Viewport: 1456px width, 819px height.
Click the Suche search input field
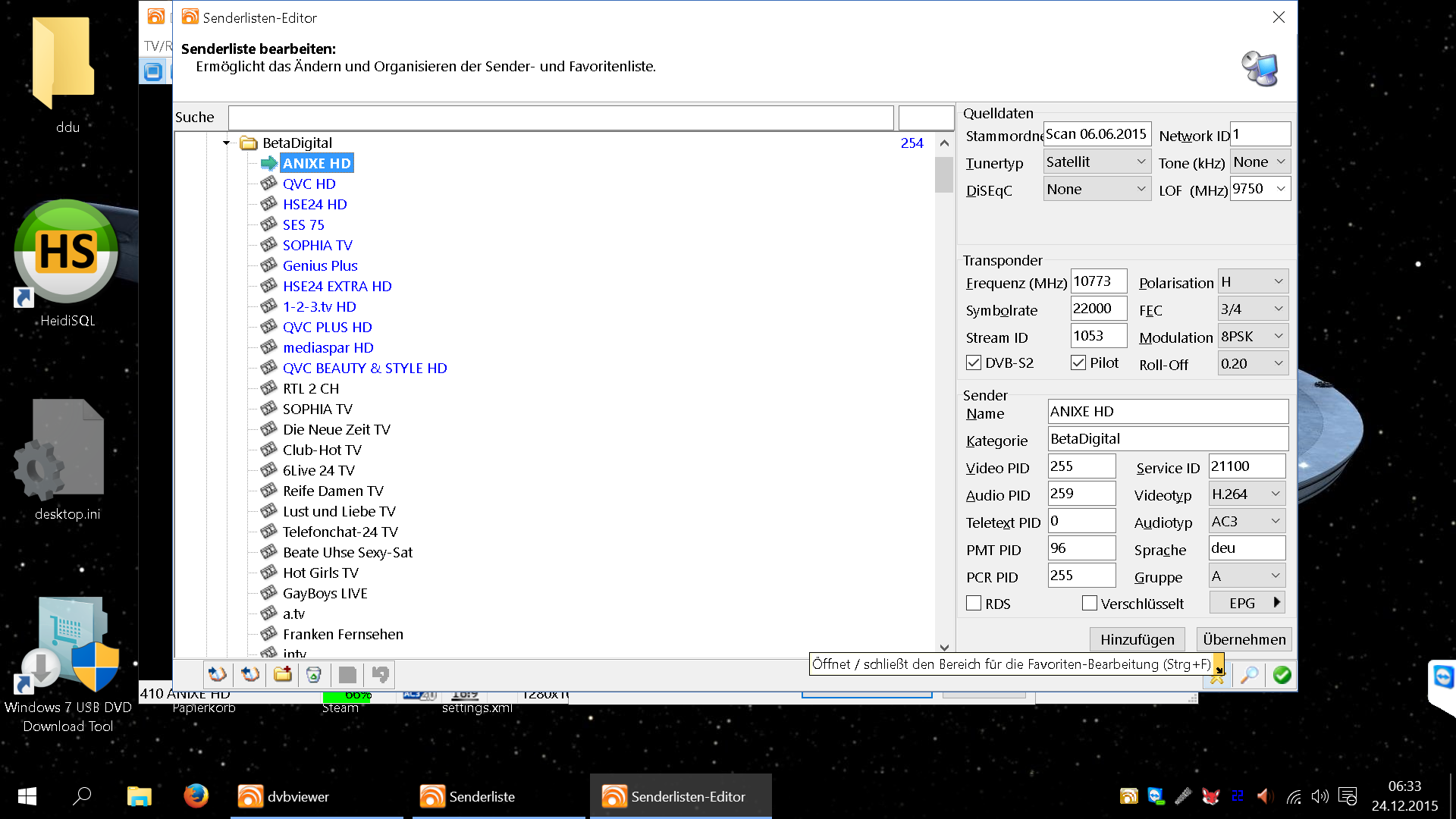point(560,118)
